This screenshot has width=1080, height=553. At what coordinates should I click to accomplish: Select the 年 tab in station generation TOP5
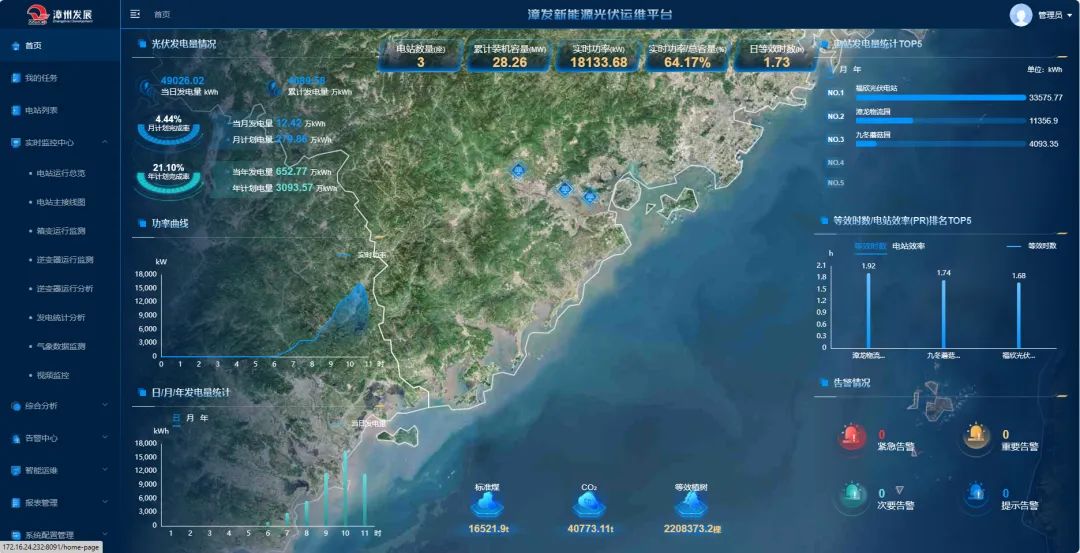coord(857,69)
